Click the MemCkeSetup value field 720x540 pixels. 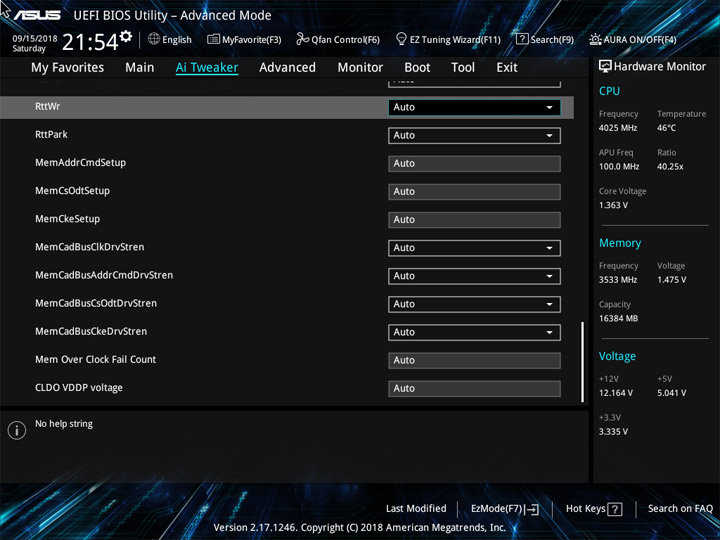(x=474, y=220)
